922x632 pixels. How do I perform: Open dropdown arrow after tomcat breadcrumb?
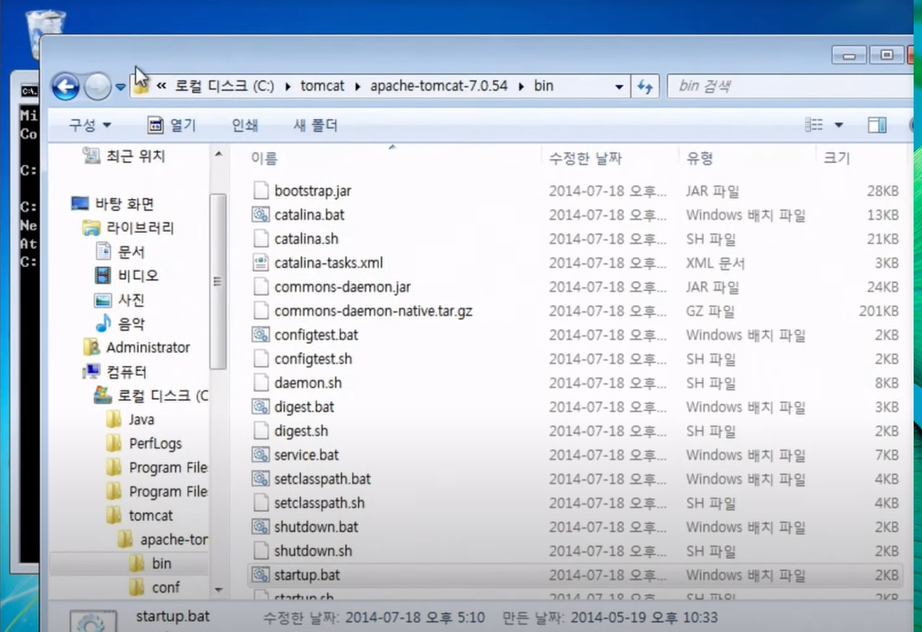(357, 86)
